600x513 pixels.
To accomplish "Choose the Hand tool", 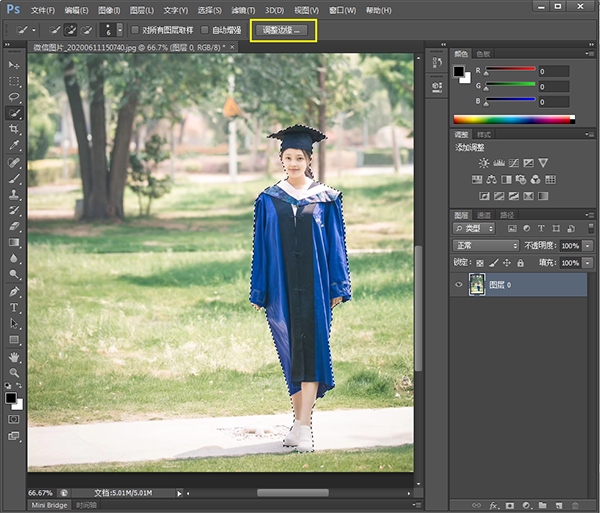I will click(x=15, y=356).
